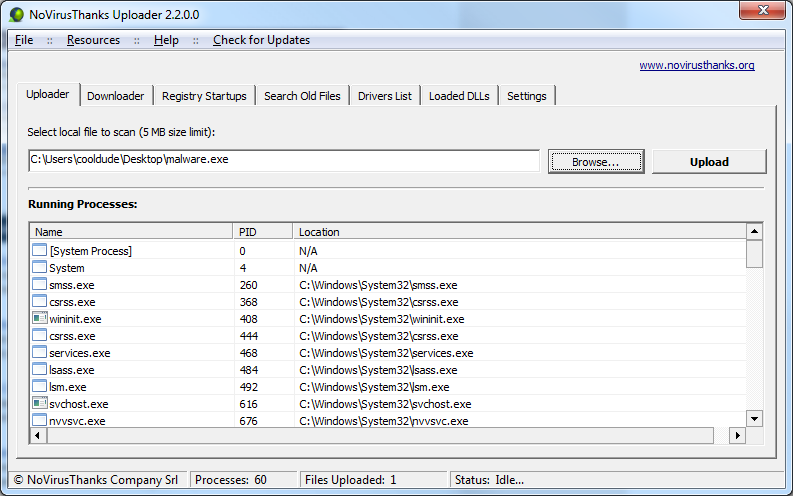This screenshot has height=496, width=793.
Task: Click the Upload button
Action: pos(708,162)
